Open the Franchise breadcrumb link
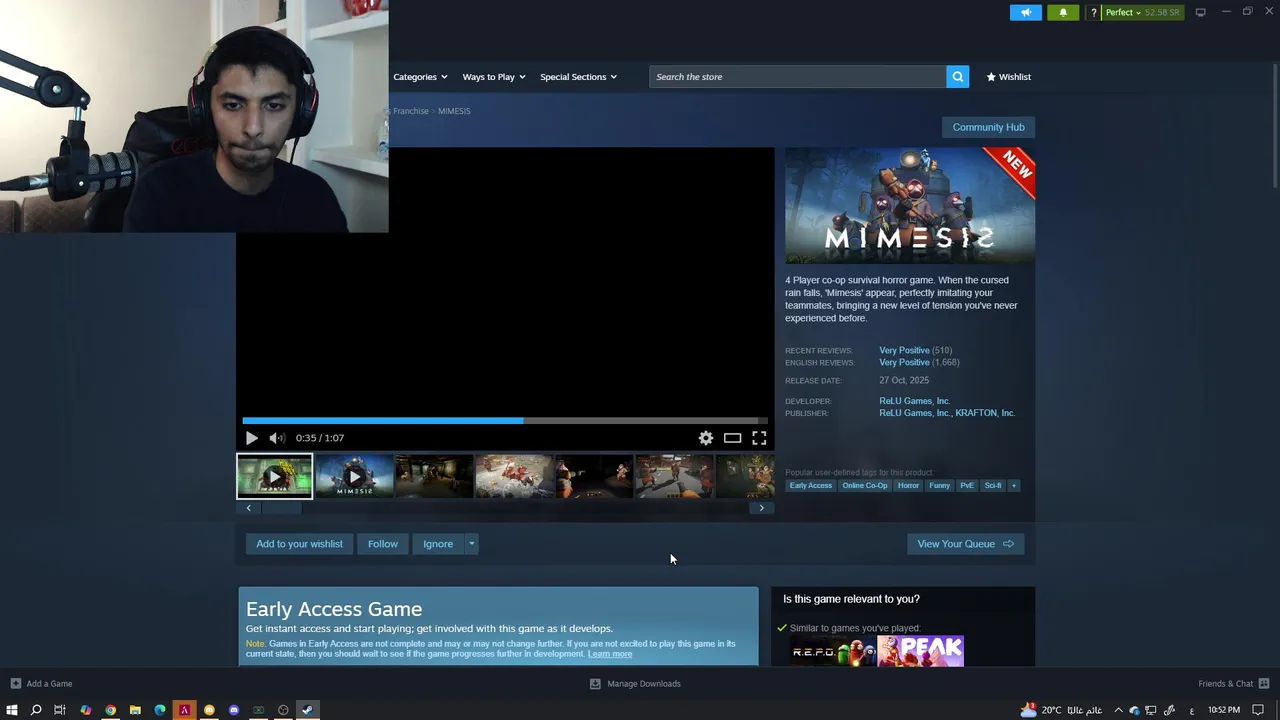The image size is (1280, 720). pos(410,111)
